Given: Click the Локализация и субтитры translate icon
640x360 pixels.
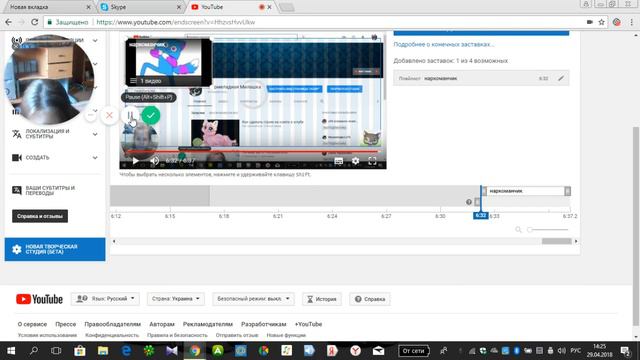Looking at the screenshot, I should 17,134.
